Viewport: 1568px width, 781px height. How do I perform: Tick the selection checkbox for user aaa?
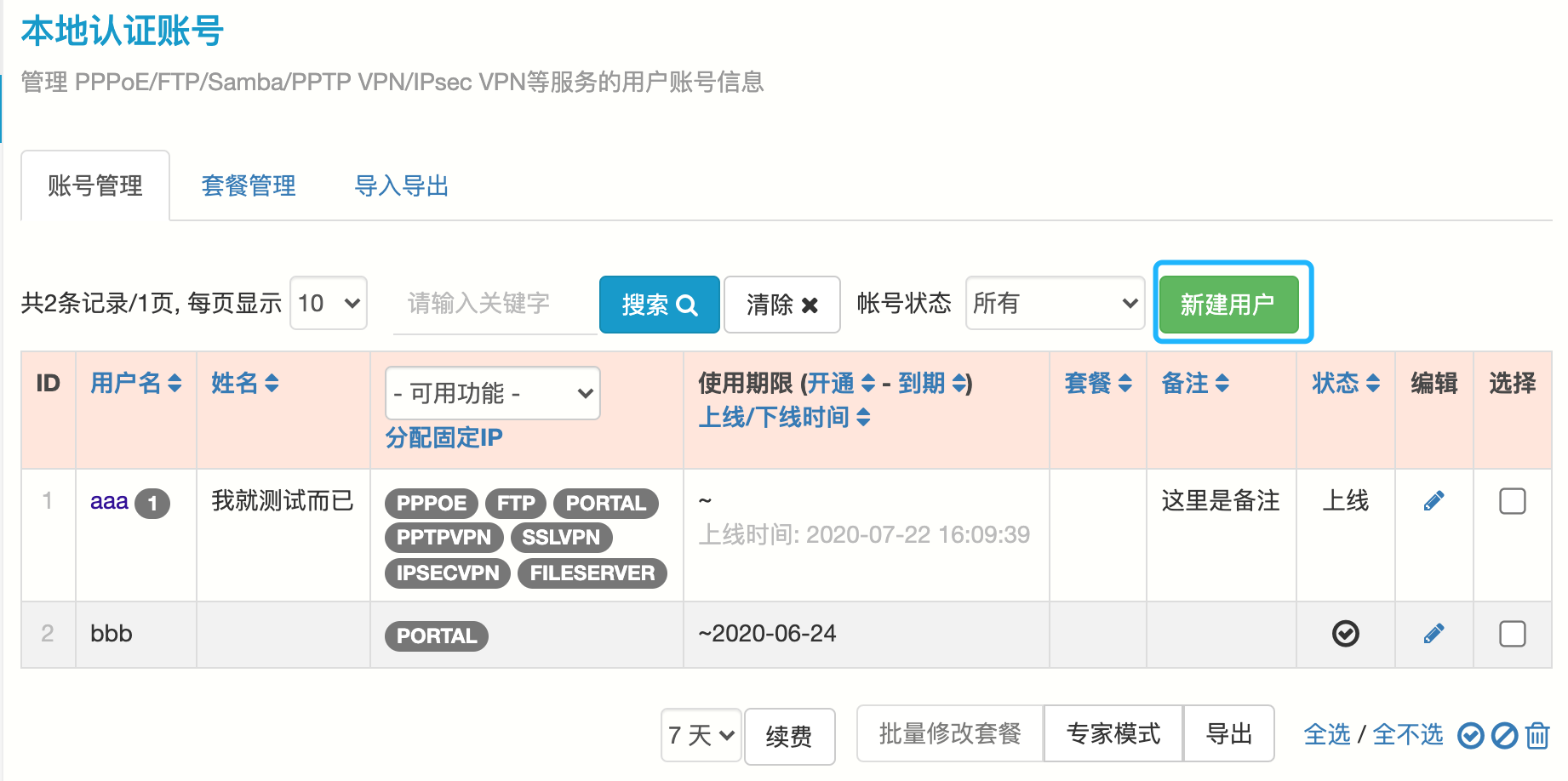[1512, 501]
